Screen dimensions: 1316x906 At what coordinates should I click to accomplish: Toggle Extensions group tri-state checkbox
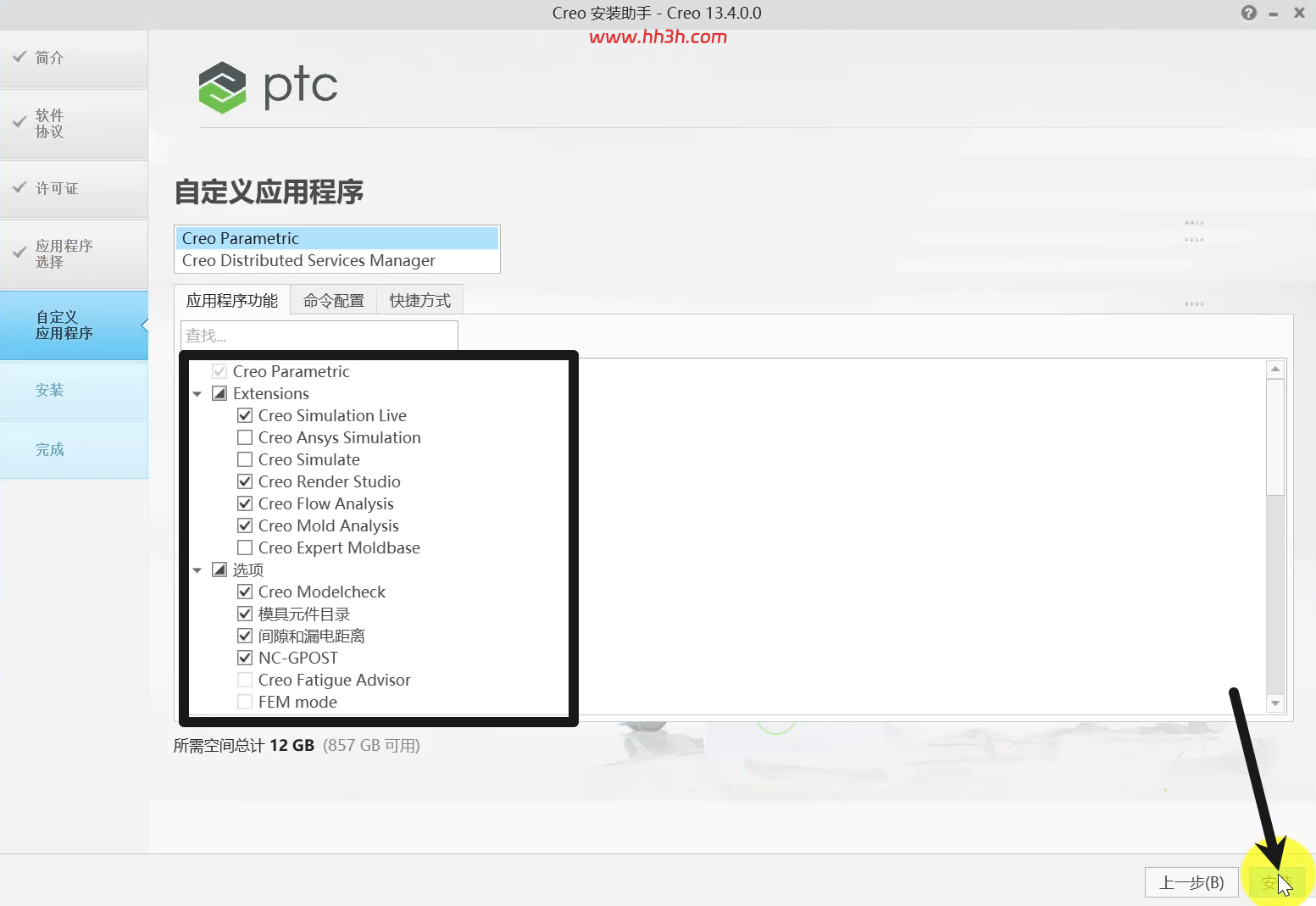(x=219, y=393)
